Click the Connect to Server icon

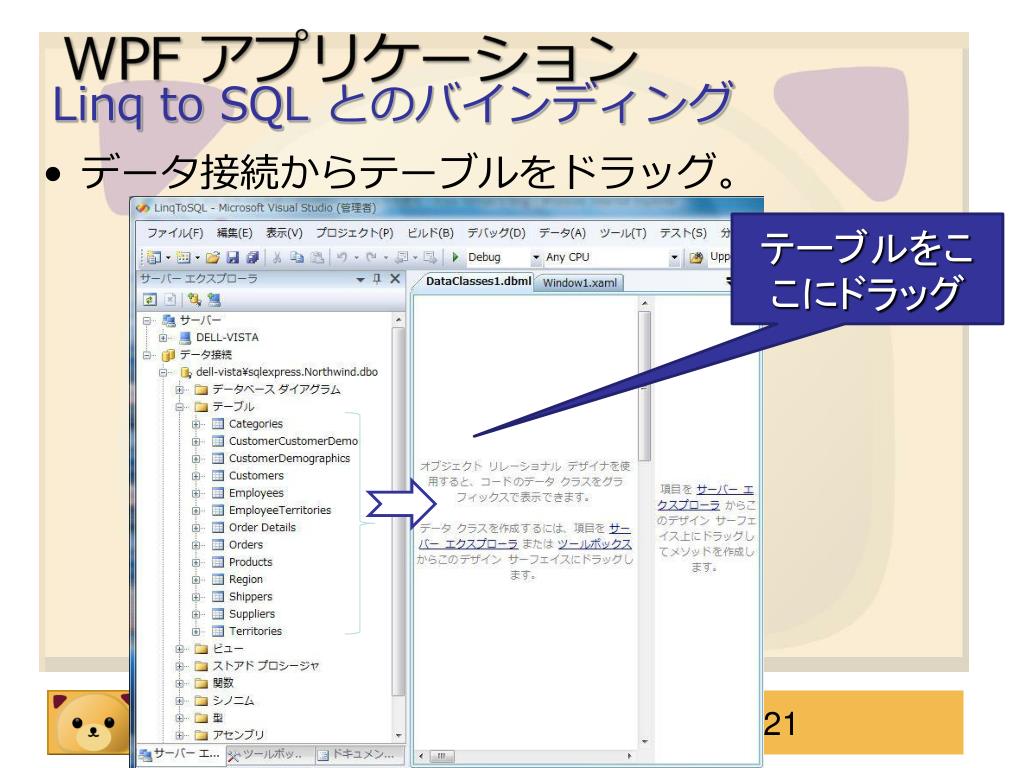[214, 300]
